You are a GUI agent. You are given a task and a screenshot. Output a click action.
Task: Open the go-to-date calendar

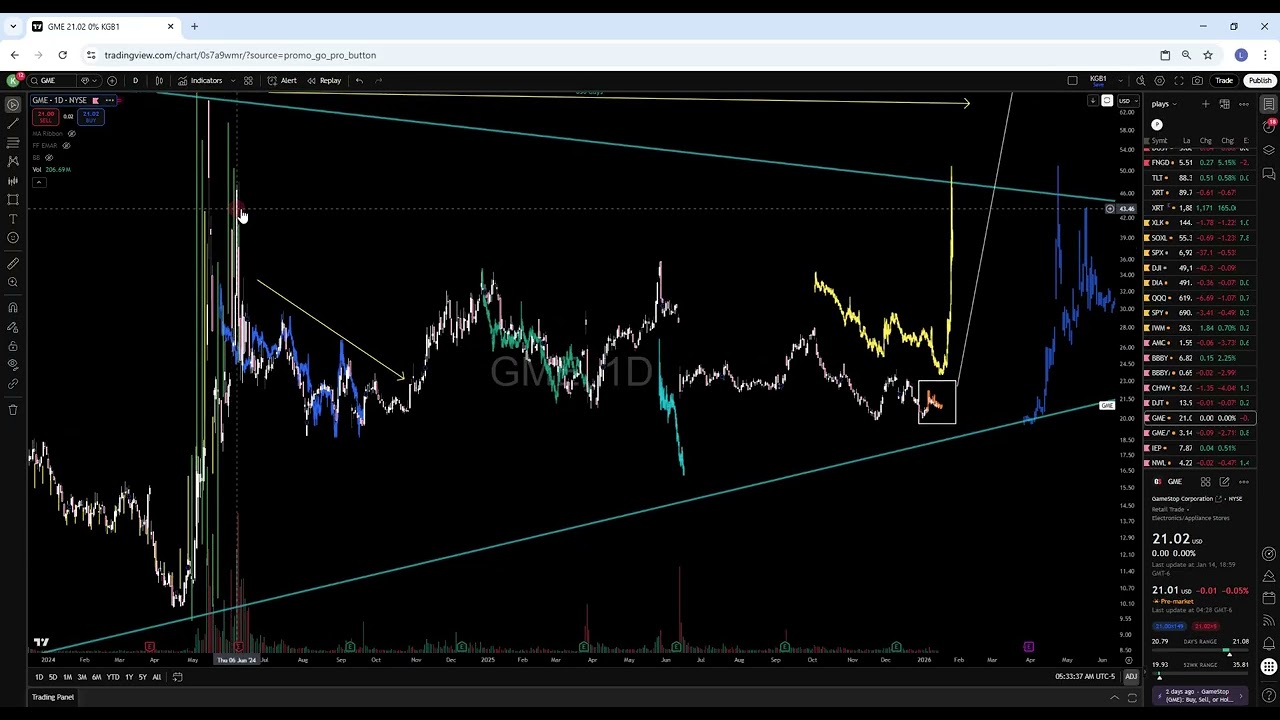(x=177, y=677)
